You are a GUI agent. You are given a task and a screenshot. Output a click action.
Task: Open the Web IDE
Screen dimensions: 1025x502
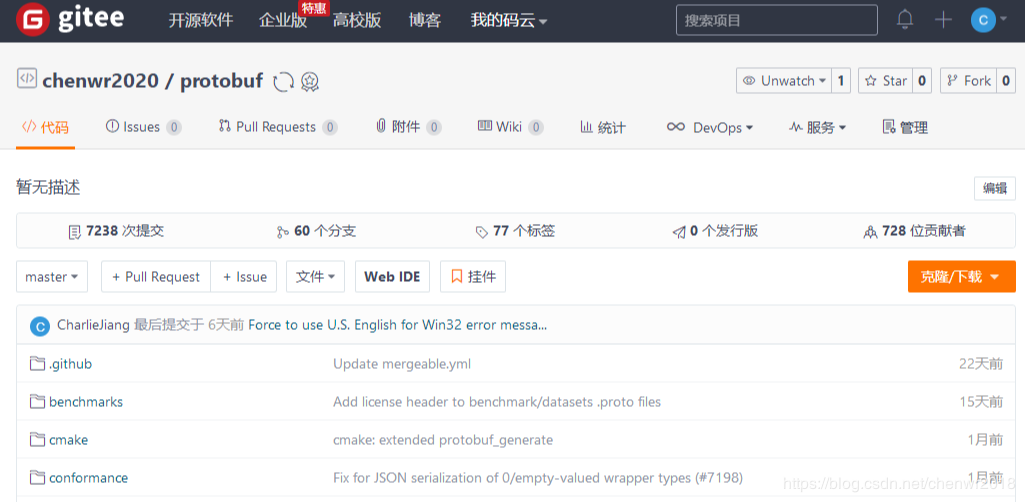click(x=392, y=276)
